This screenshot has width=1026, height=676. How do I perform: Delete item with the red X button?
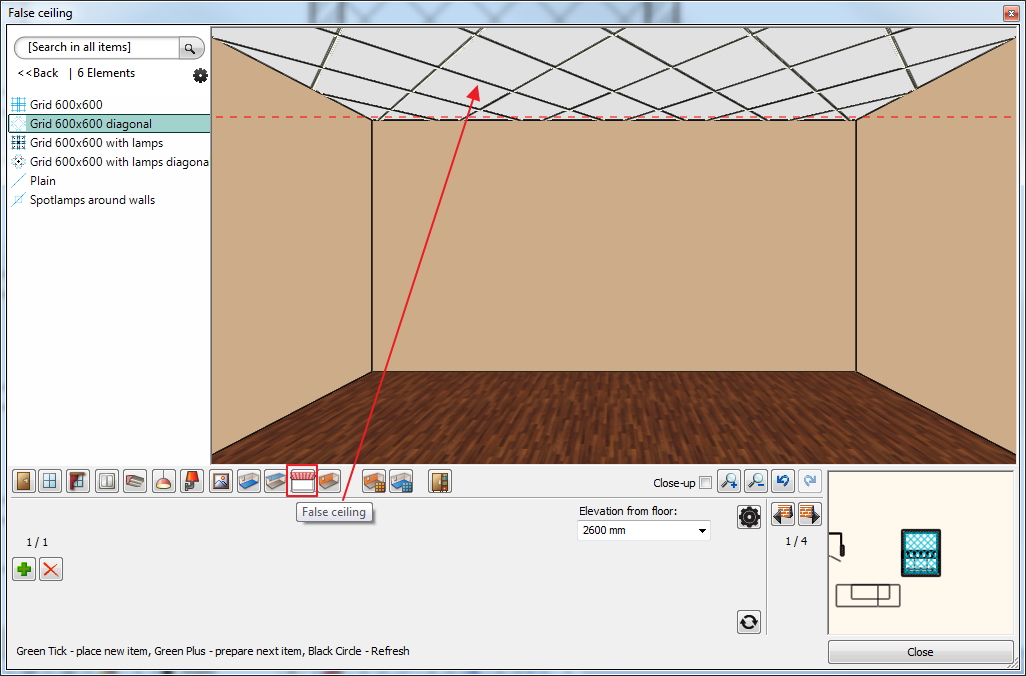point(51,569)
